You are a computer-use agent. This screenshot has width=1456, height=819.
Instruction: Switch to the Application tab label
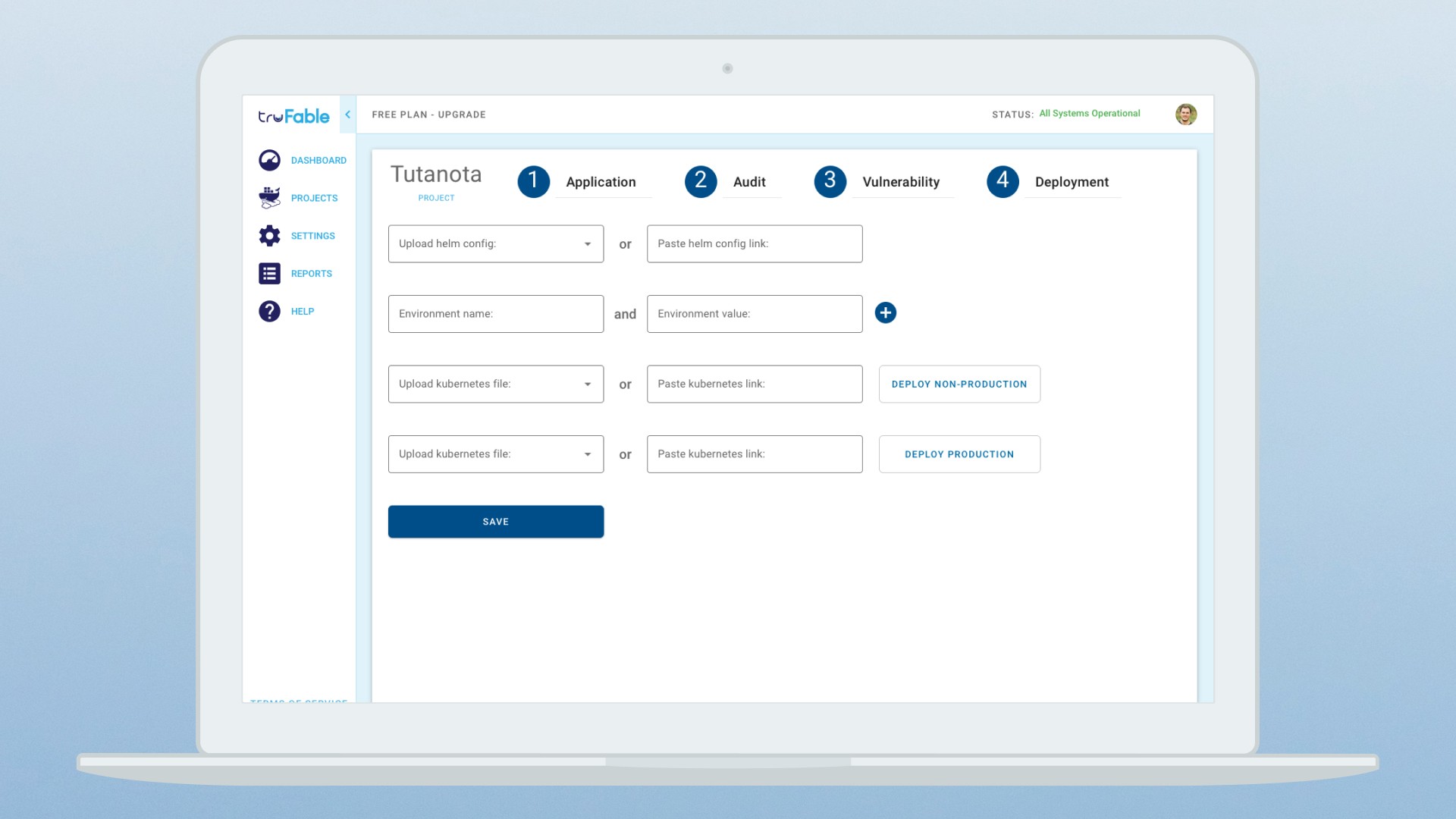601,182
